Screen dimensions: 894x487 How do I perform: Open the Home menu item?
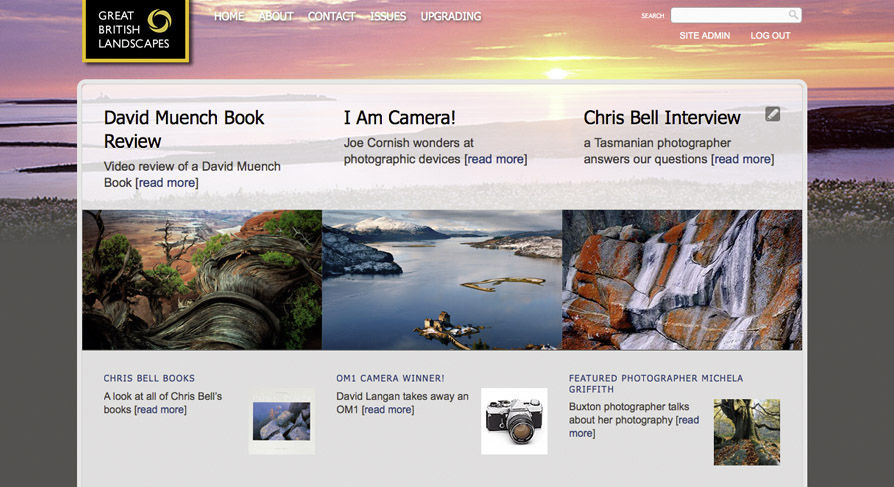pyautogui.click(x=228, y=17)
